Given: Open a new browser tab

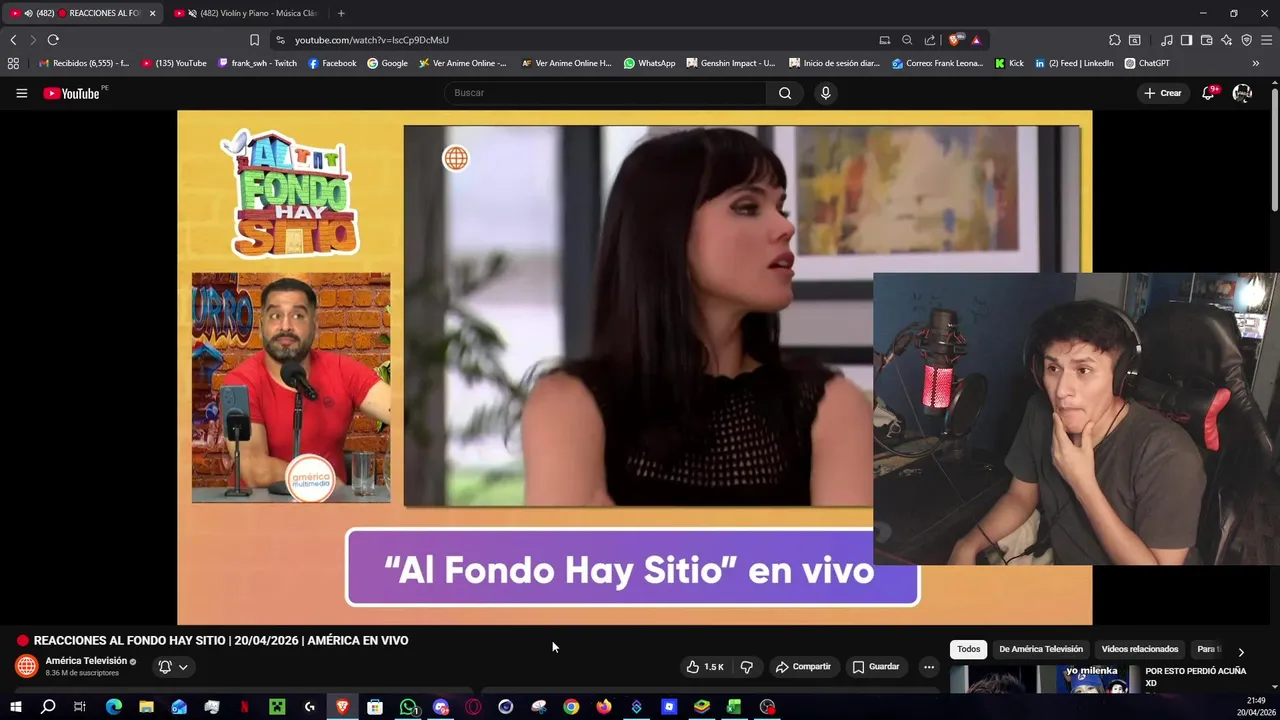Looking at the screenshot, I should (x=341, y=13).
